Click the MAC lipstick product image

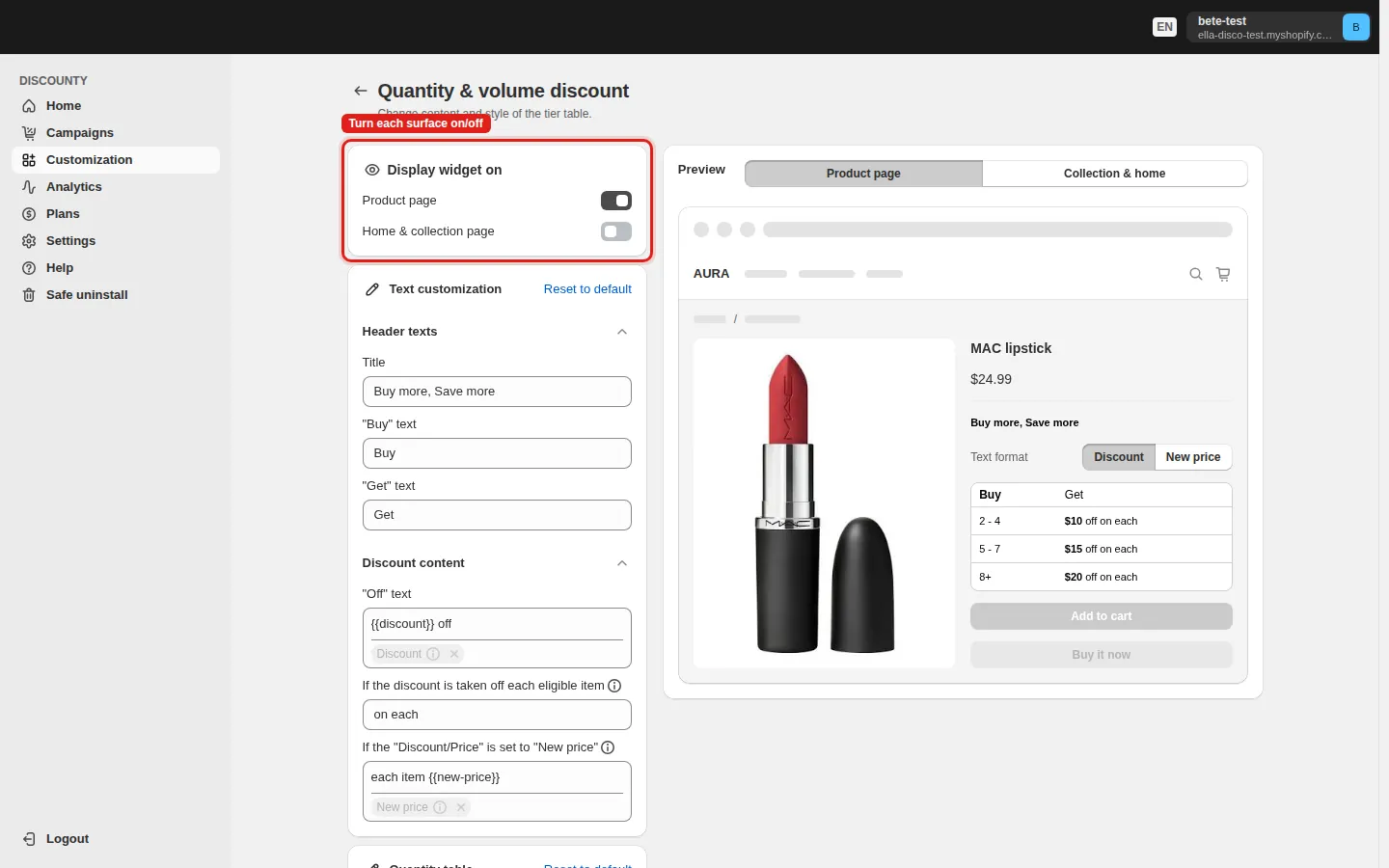[x=825, y=503]
